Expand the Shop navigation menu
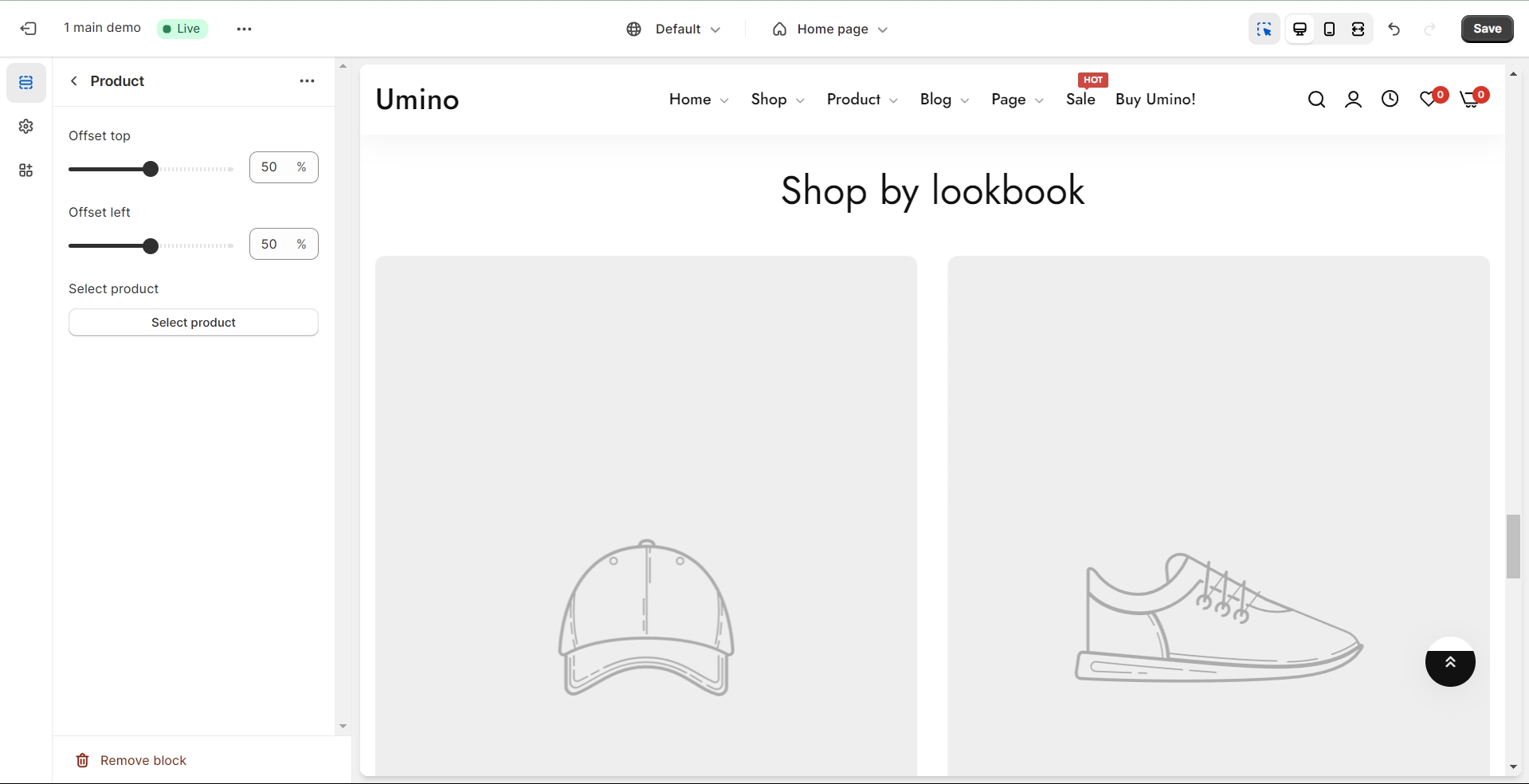Image resolution: width=1529 pixels, height=784 pixels. point(778,100)
